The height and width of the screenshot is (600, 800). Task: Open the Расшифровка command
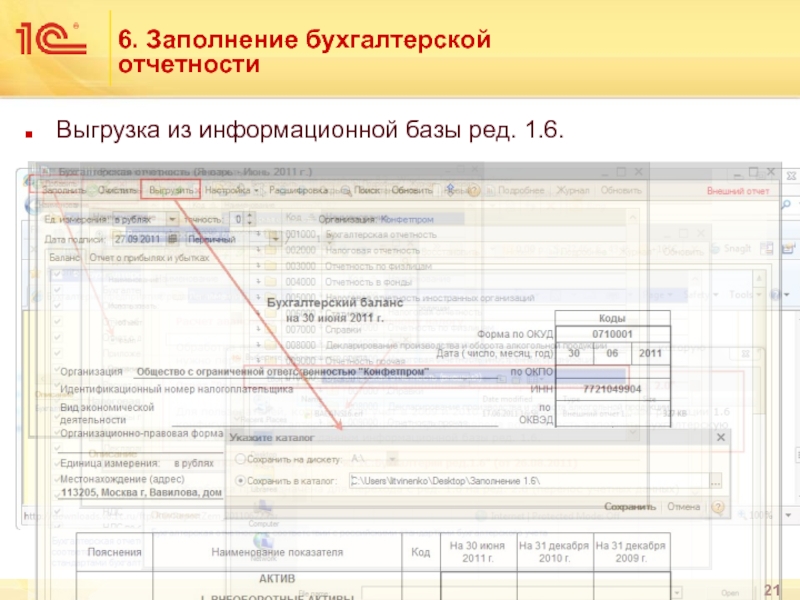coord(299,189)
